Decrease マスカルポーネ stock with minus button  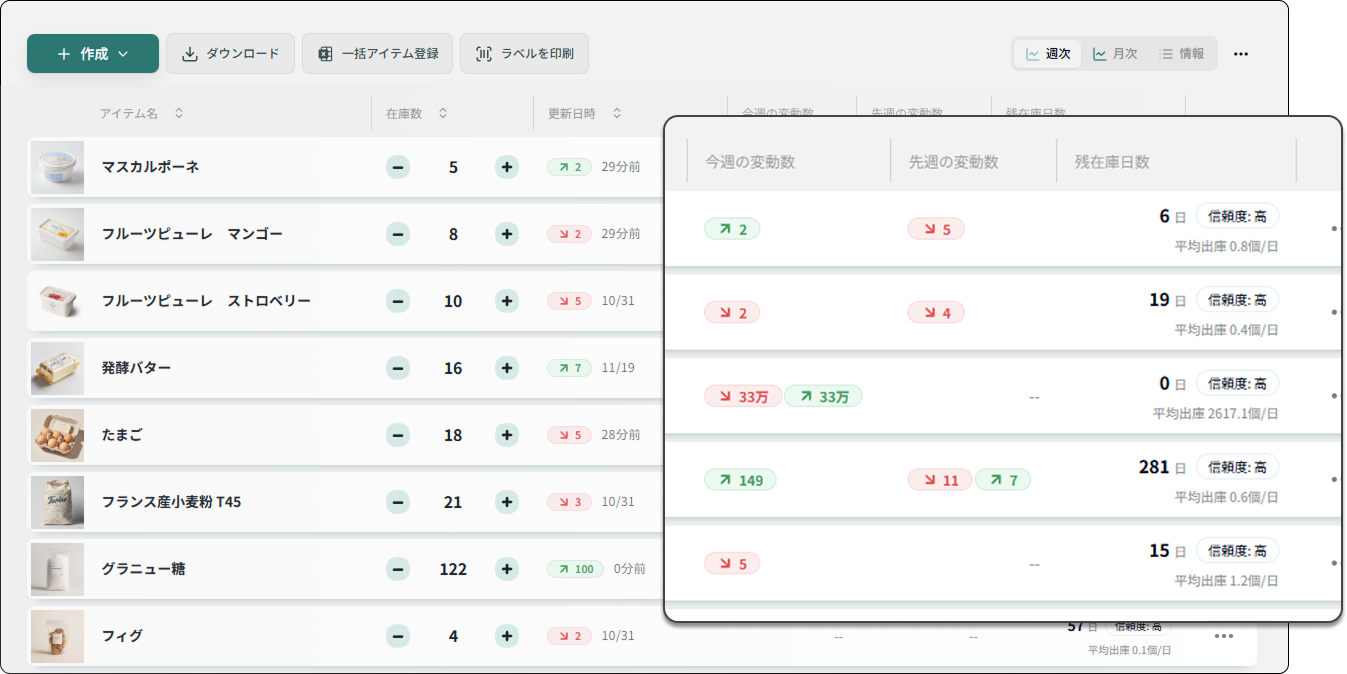pos(398,167)
